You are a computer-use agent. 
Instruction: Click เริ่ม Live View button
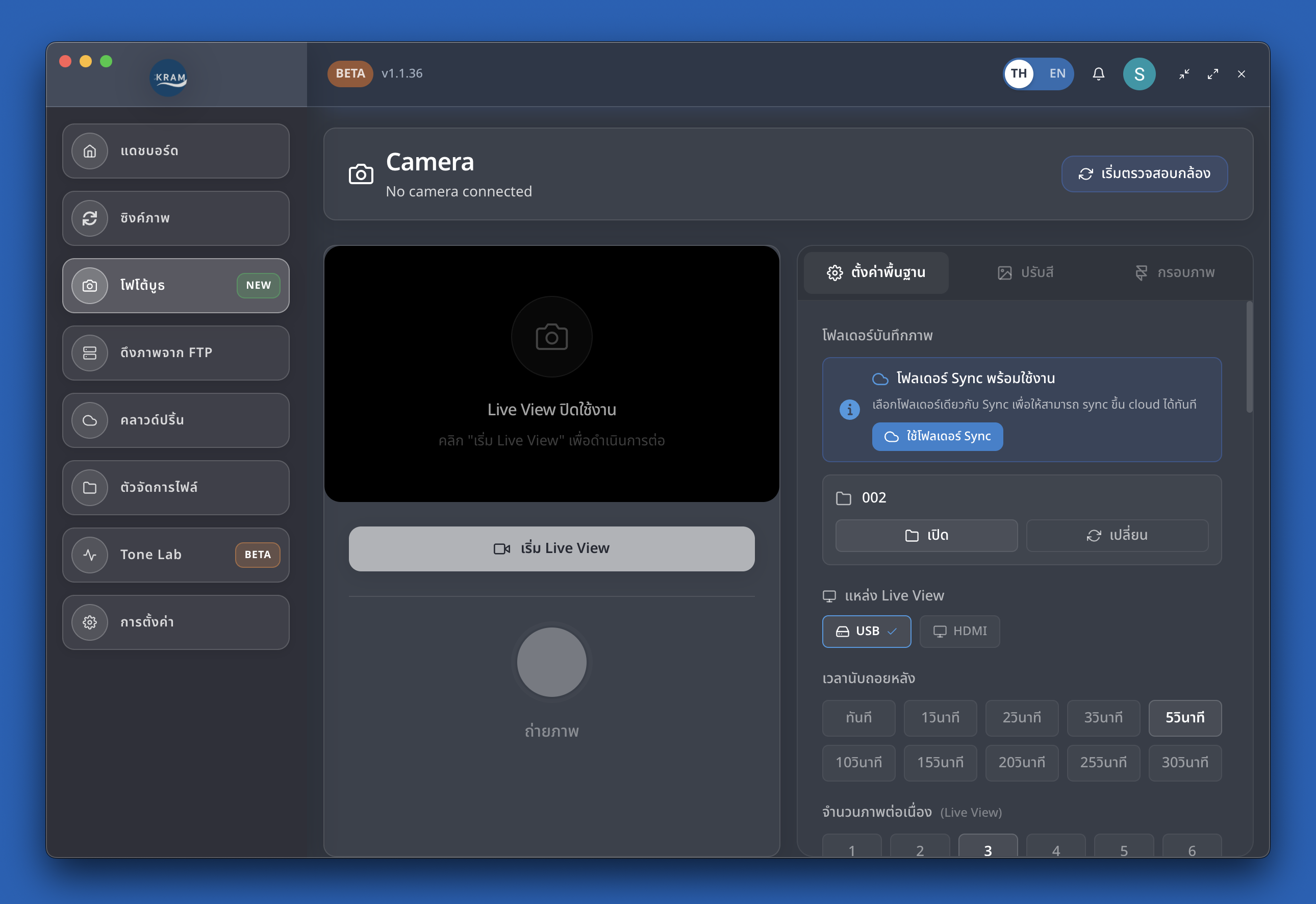pos(551,548)
